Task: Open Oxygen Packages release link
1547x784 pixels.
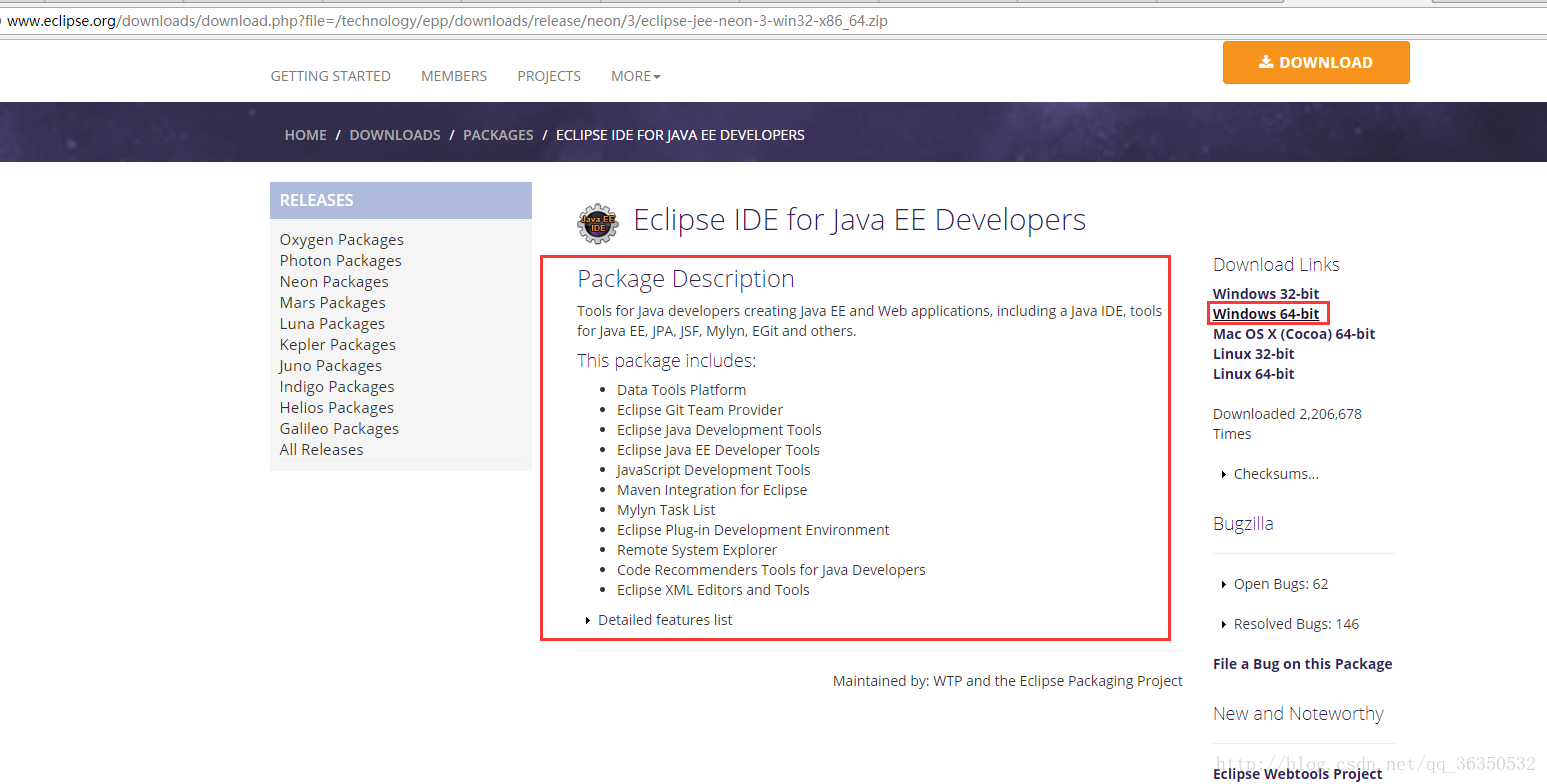Action: (x=342, y=240)
